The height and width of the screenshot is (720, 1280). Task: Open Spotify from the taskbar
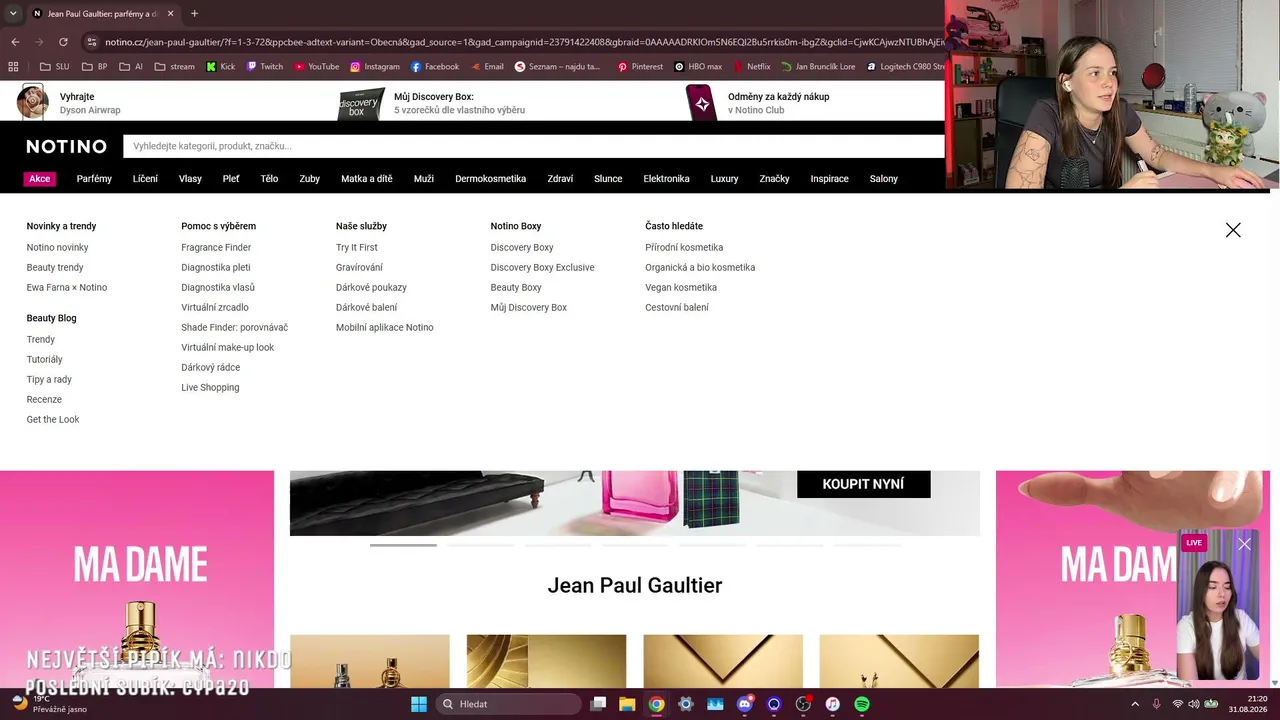coord(862,704)
